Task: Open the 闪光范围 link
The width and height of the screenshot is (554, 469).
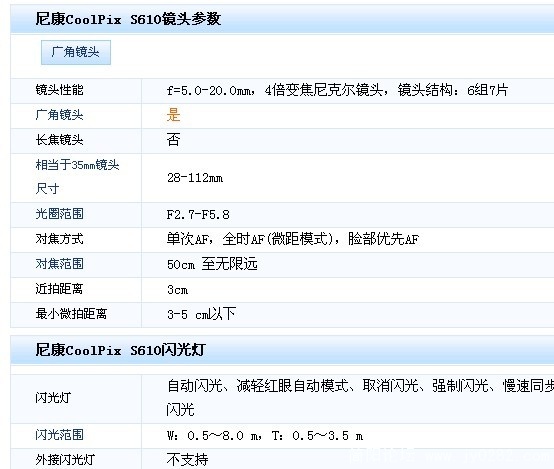Action: [x=59, y=435]
